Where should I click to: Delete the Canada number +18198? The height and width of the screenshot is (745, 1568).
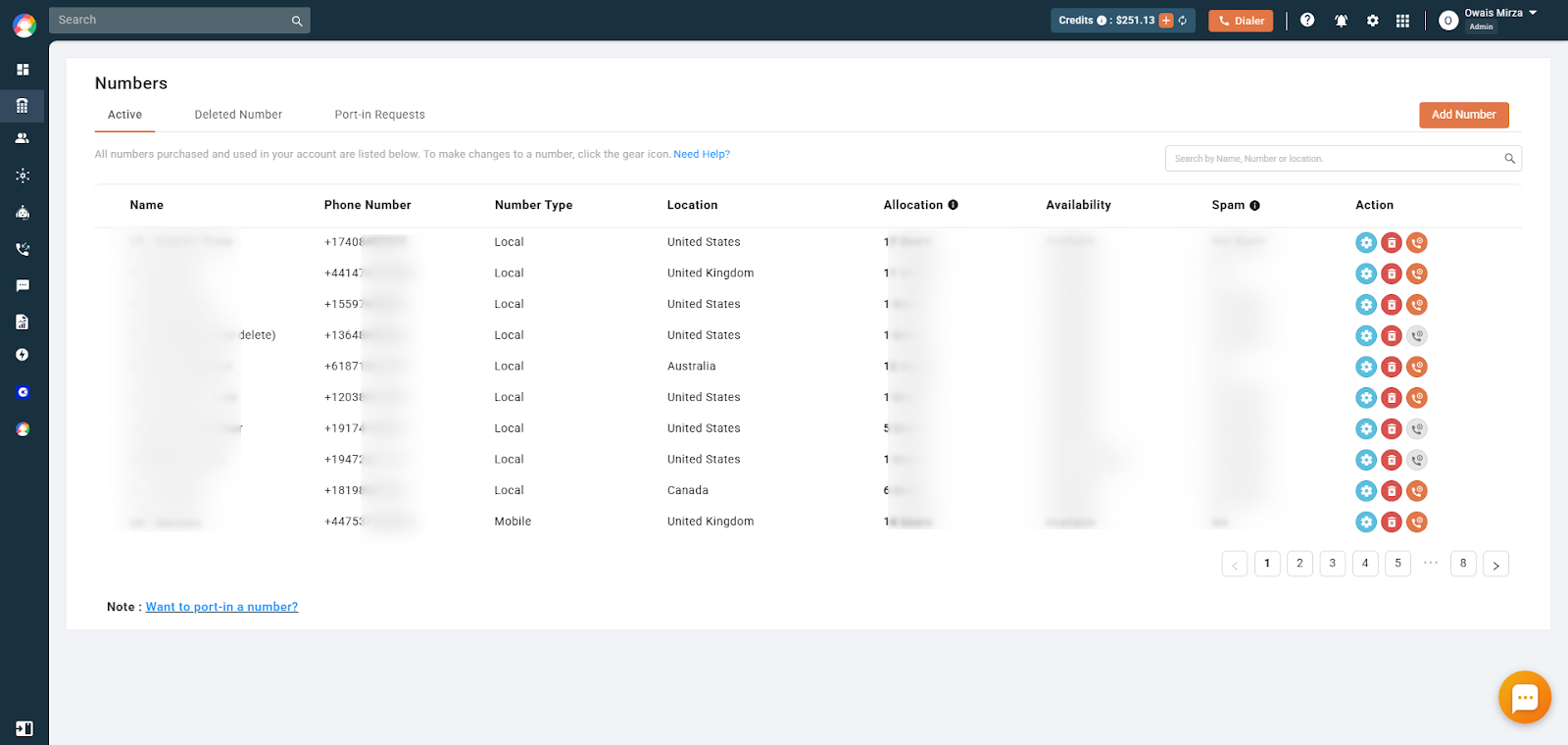click(x=1392, y=491)
